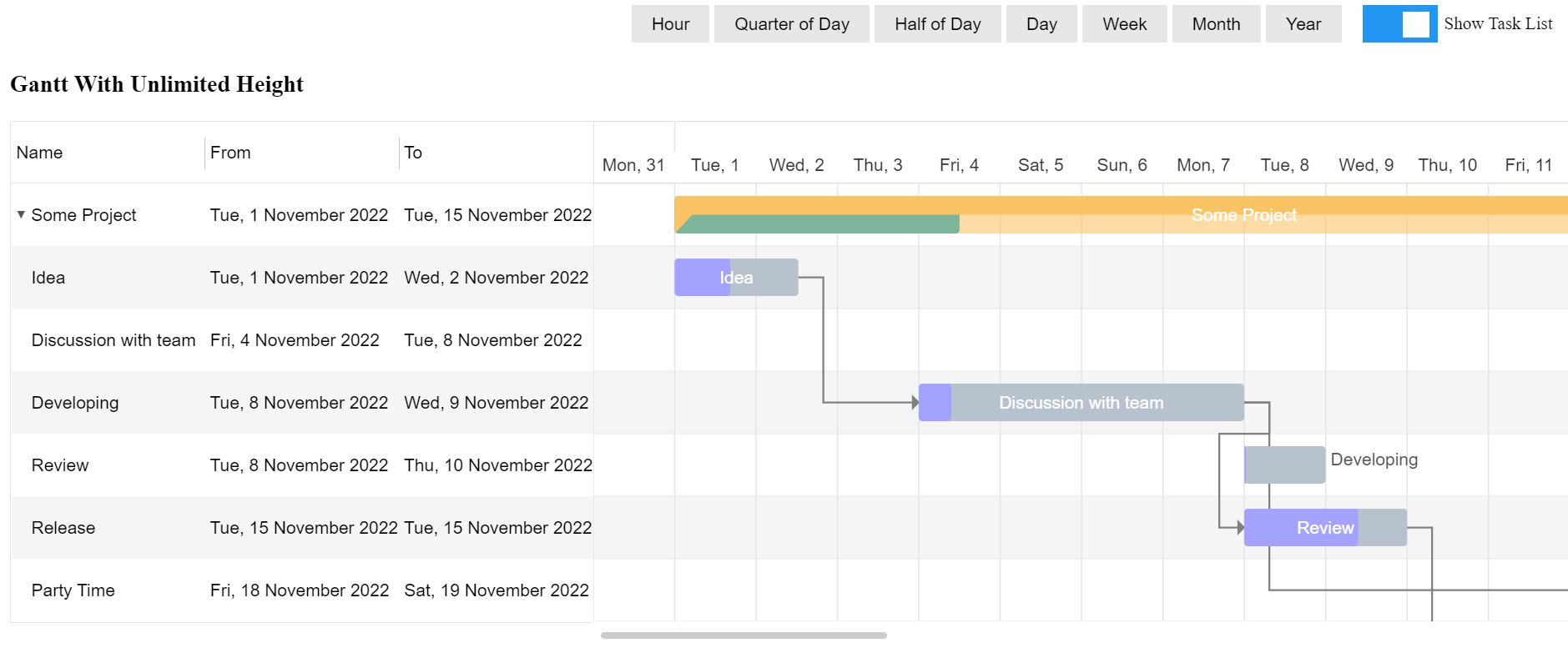This screenshot has width=1568, height=663.
Task: Click the Release row in the task list
Action: pos(63,527)
